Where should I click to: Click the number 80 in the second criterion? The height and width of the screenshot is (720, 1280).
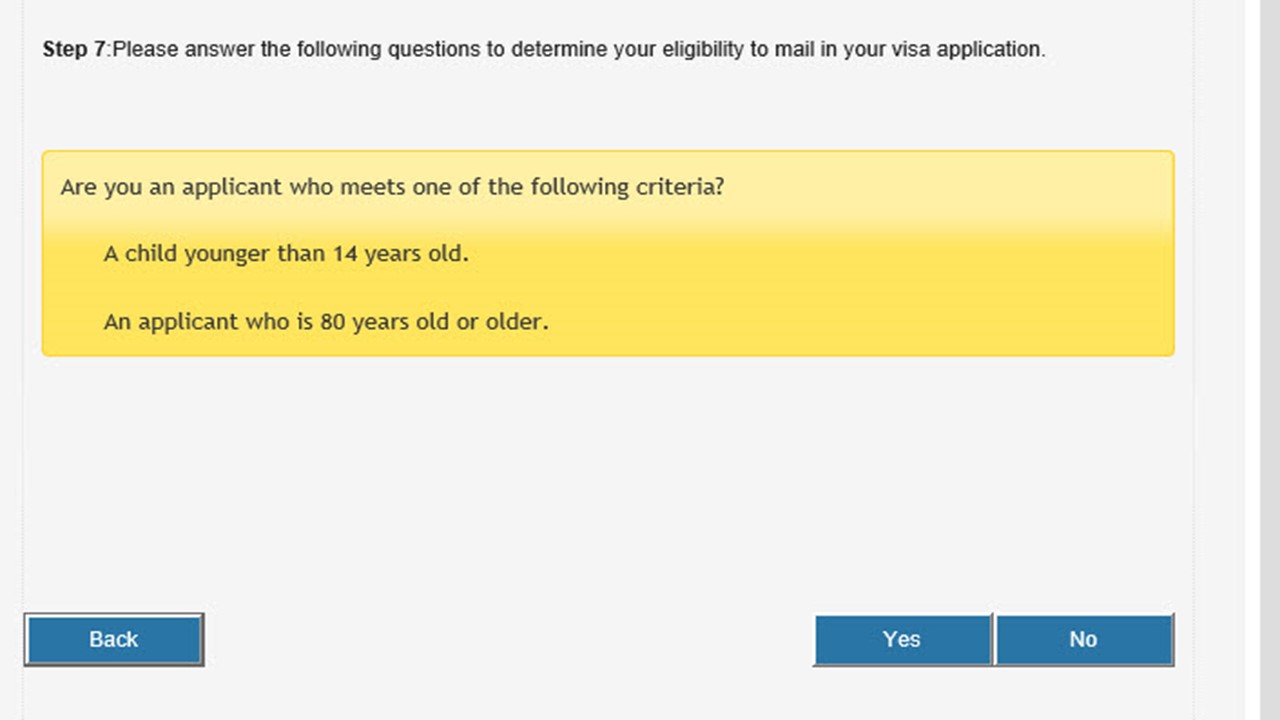click(332, 322)
